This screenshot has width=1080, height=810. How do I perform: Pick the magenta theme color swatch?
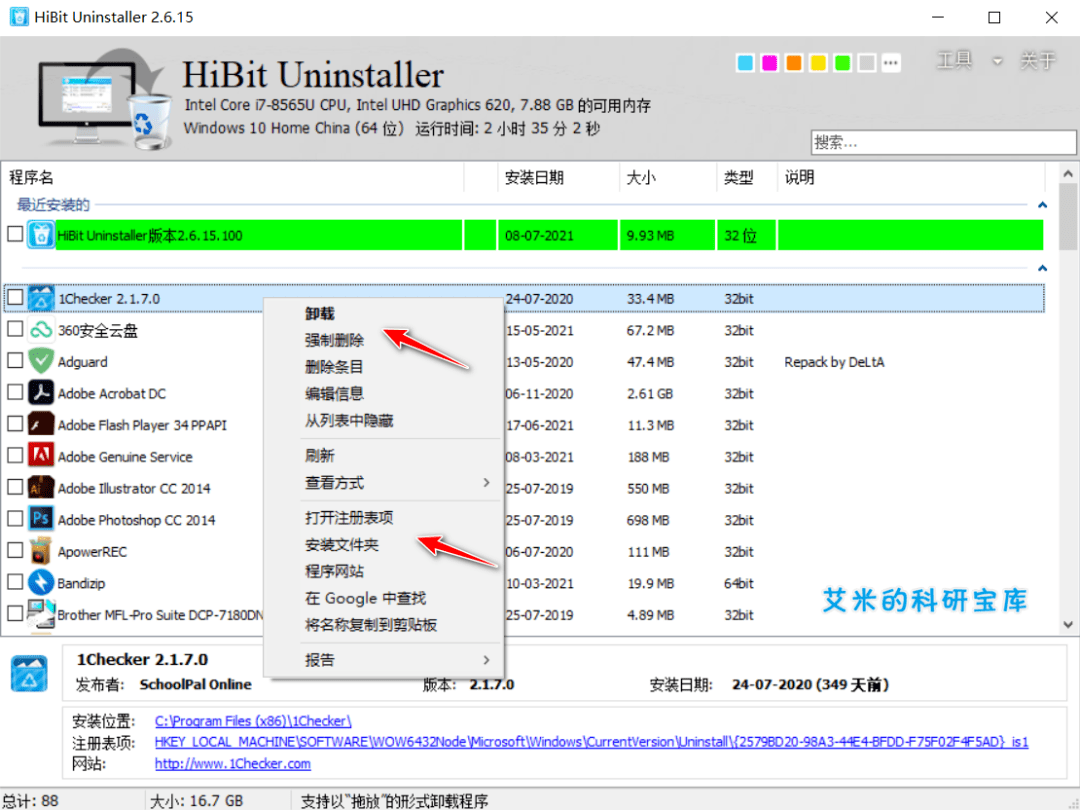click(770, 63)
